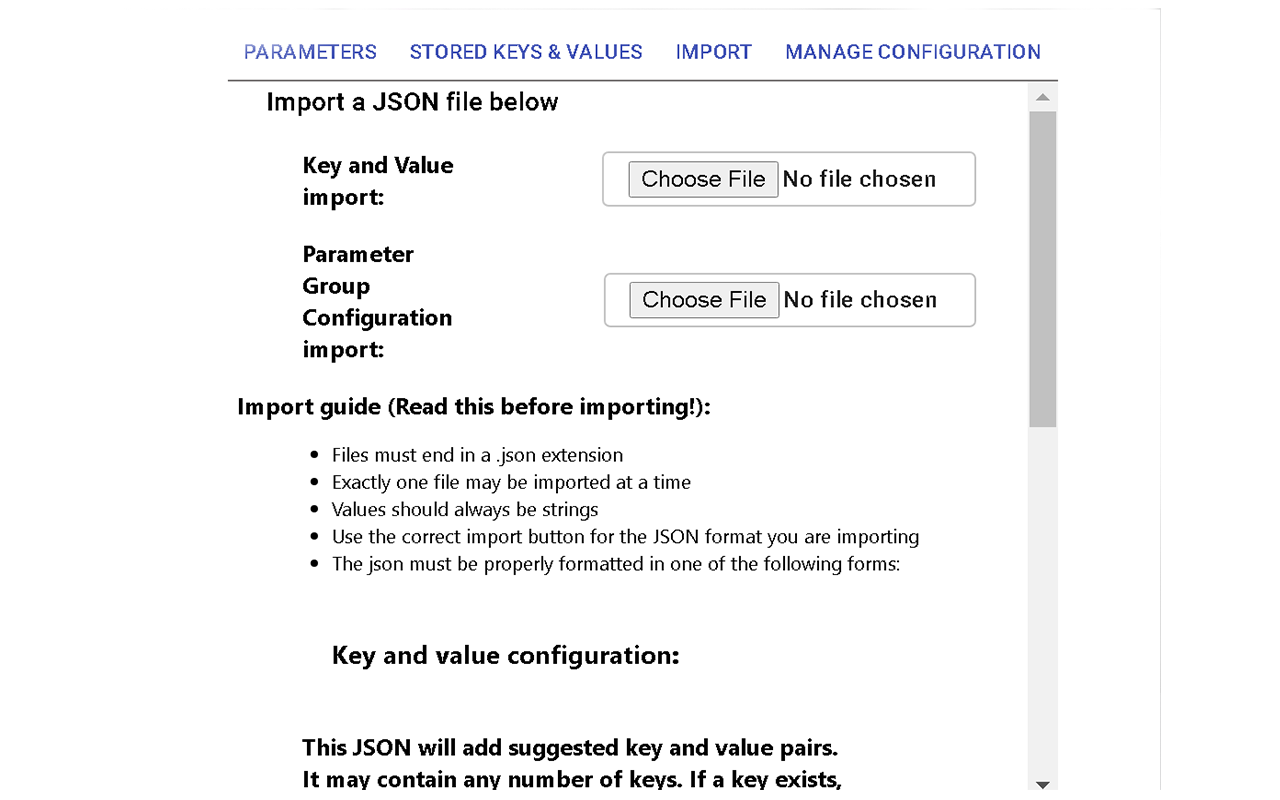Select the Parameter Group Configuration file input field
Image resolution: width=1280 pixels, height=800 pixels.
(x=788, y=300)
